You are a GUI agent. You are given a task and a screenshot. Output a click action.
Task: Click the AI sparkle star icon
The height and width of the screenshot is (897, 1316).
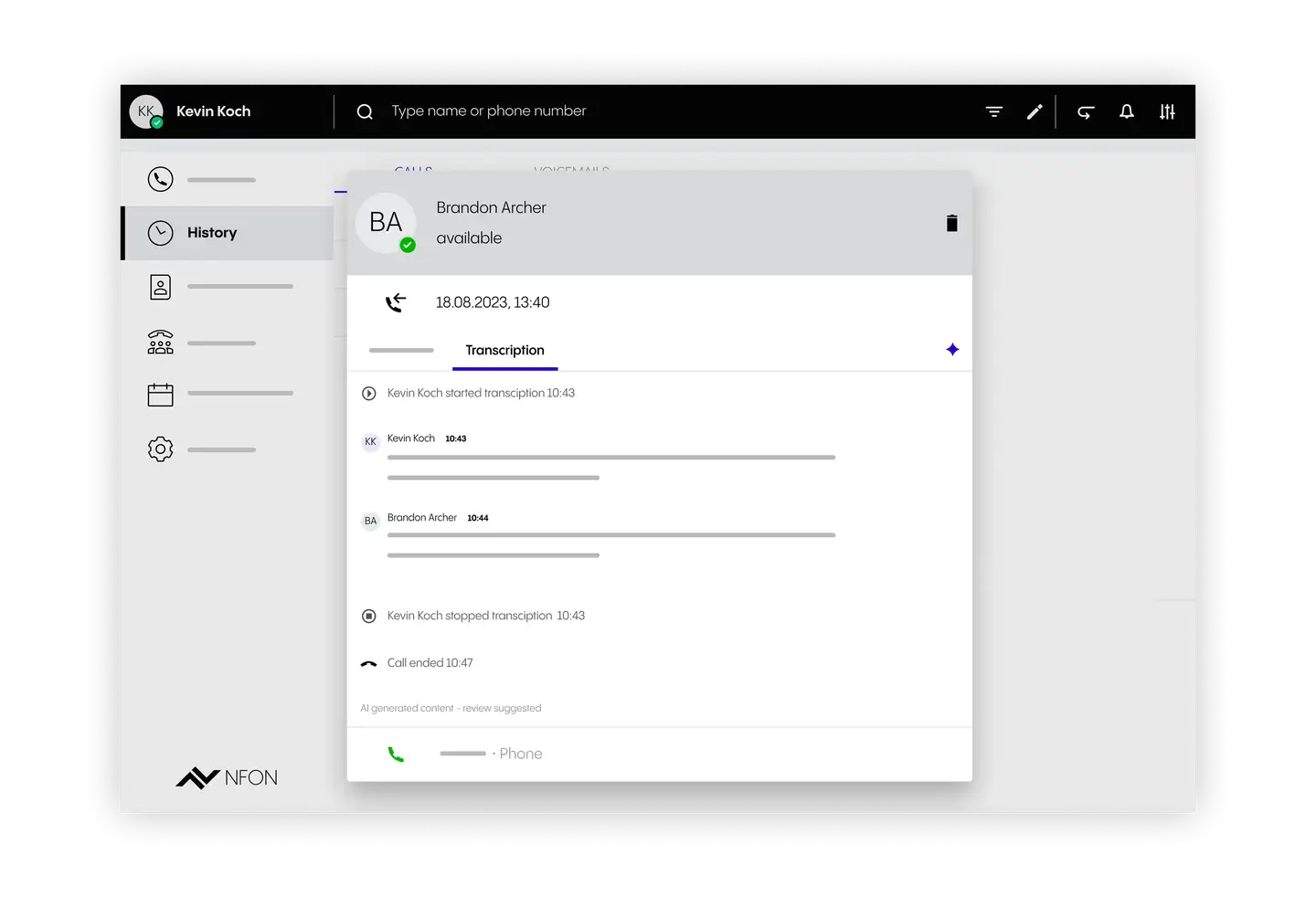pyautogui.click(x=952, y=350)
